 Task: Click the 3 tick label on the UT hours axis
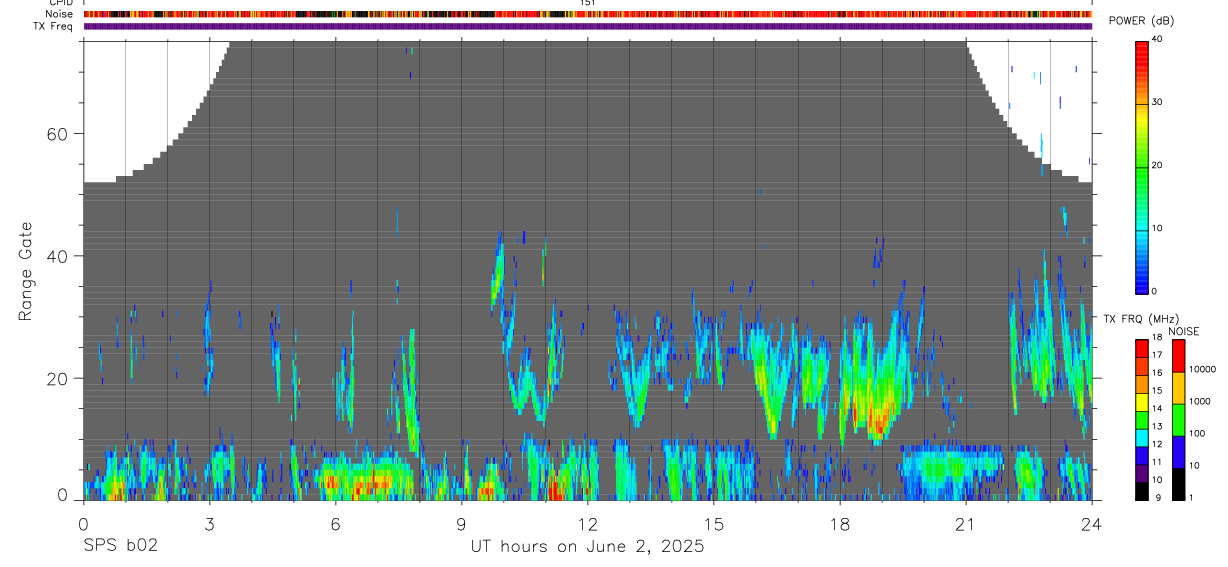209,523
